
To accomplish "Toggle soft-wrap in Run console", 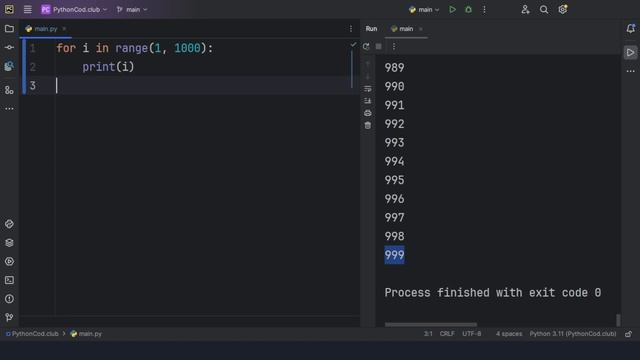I will (x=368, y=89).
